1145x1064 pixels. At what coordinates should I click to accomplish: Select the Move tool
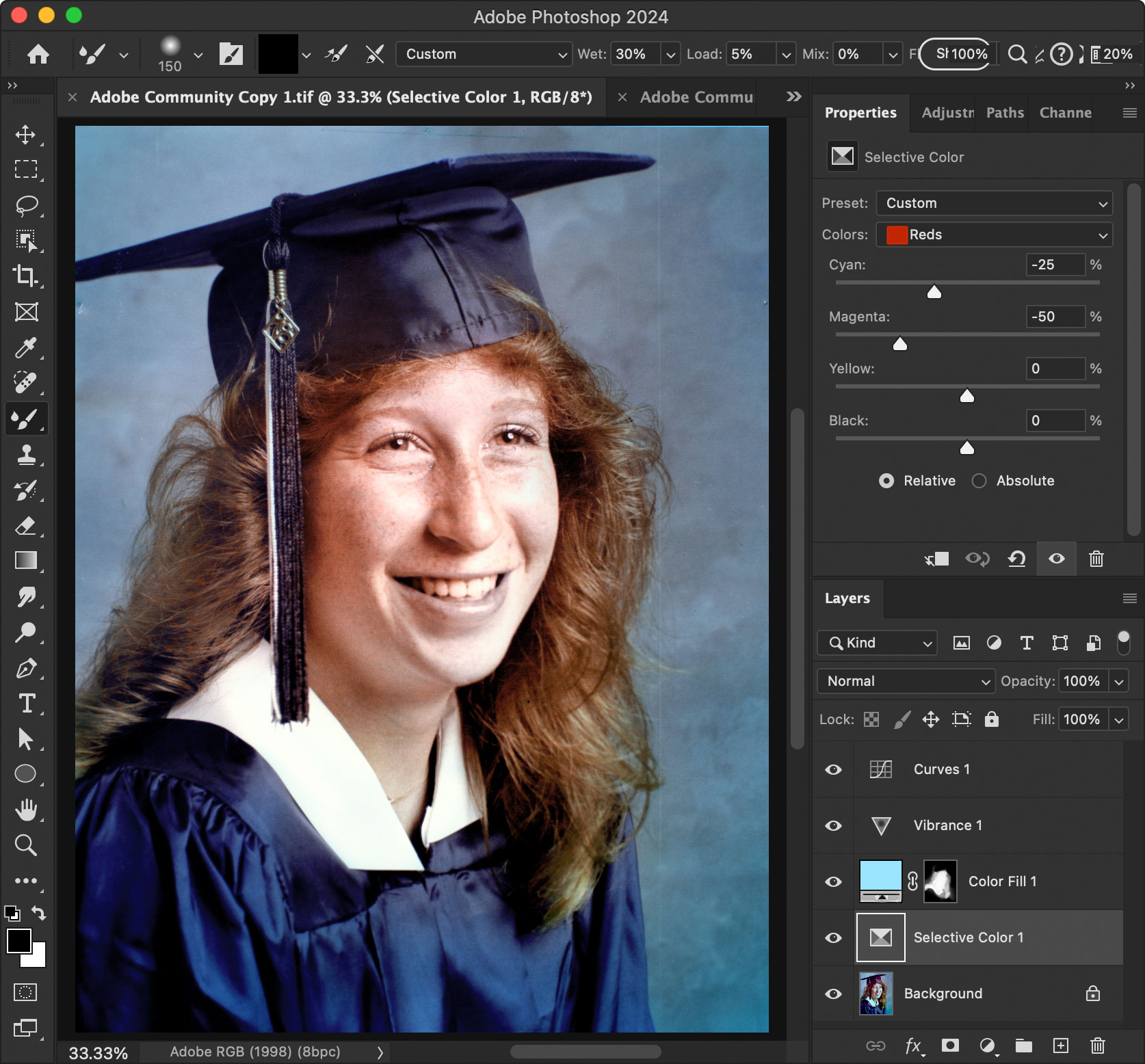tap(26, 135)
